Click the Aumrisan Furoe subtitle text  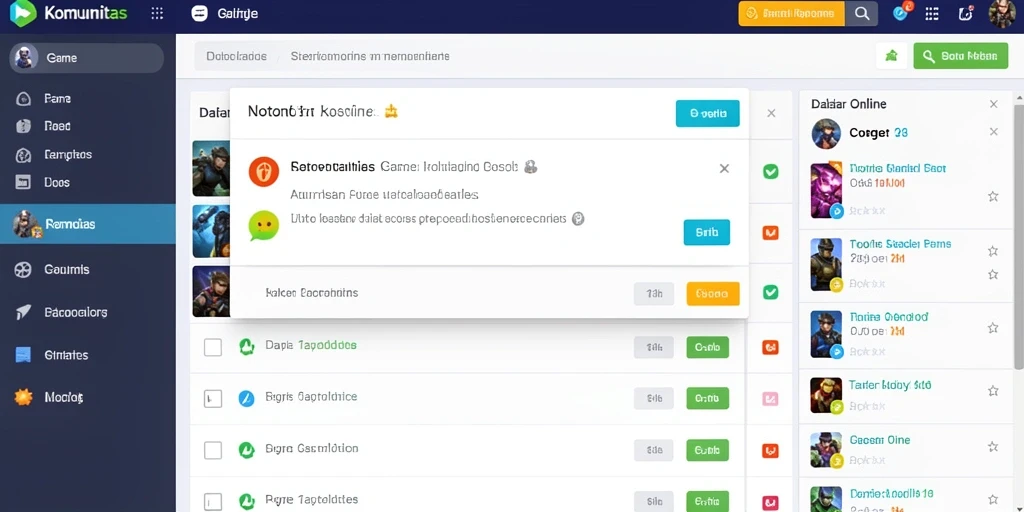pos(384,195)
